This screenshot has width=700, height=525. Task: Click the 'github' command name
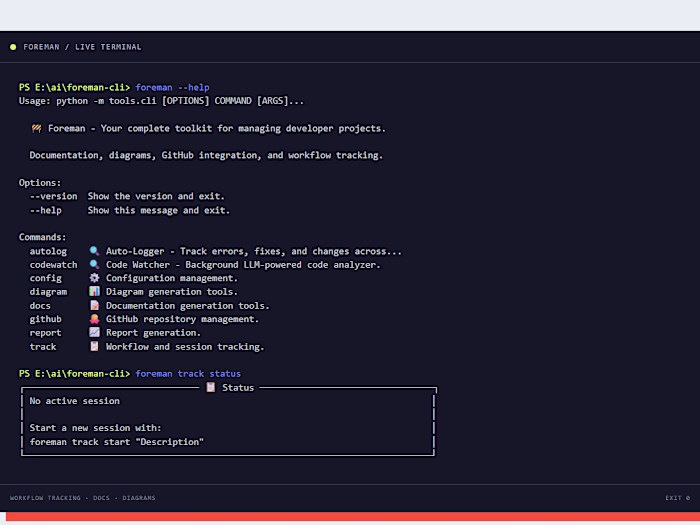pos(46,319)
